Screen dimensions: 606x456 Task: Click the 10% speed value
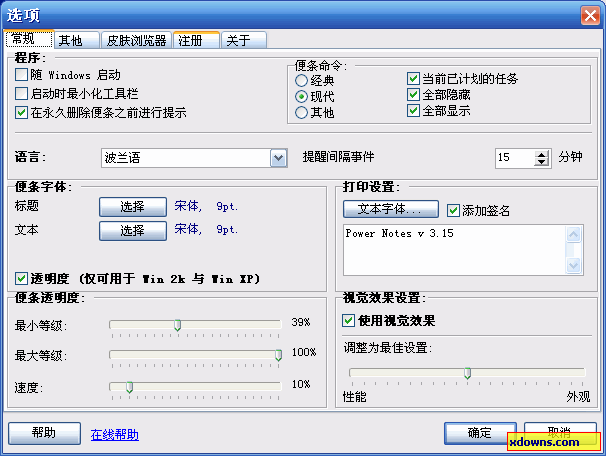[x=301, y=384]
